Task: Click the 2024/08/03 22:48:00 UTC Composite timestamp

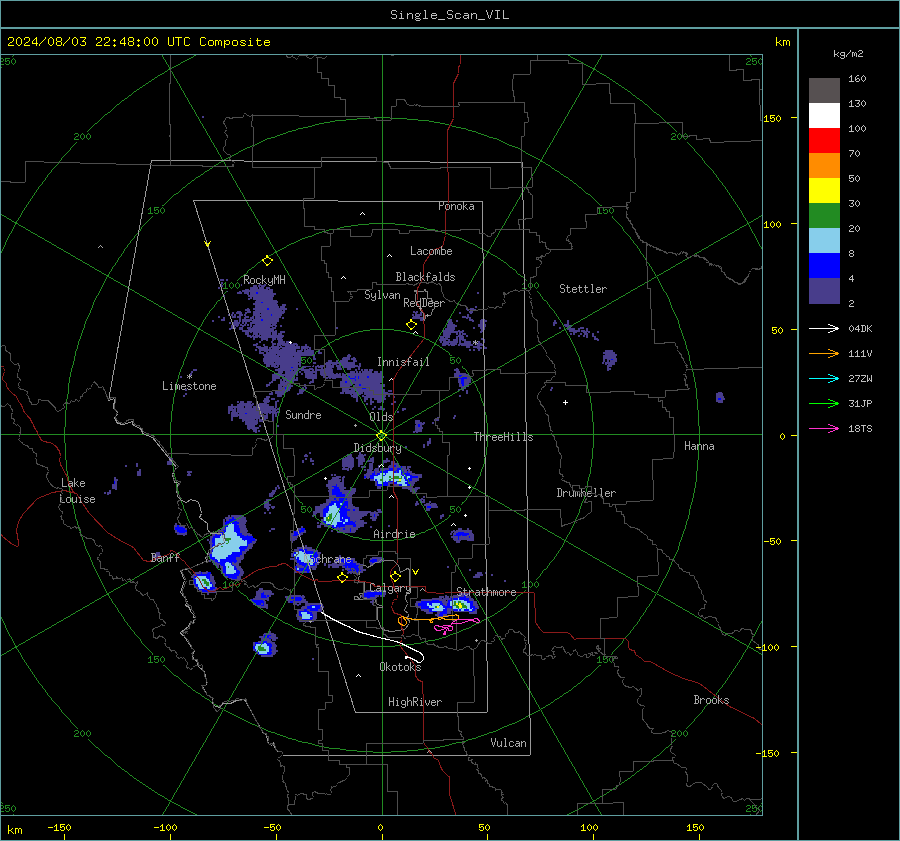Action: pos(138,42)
